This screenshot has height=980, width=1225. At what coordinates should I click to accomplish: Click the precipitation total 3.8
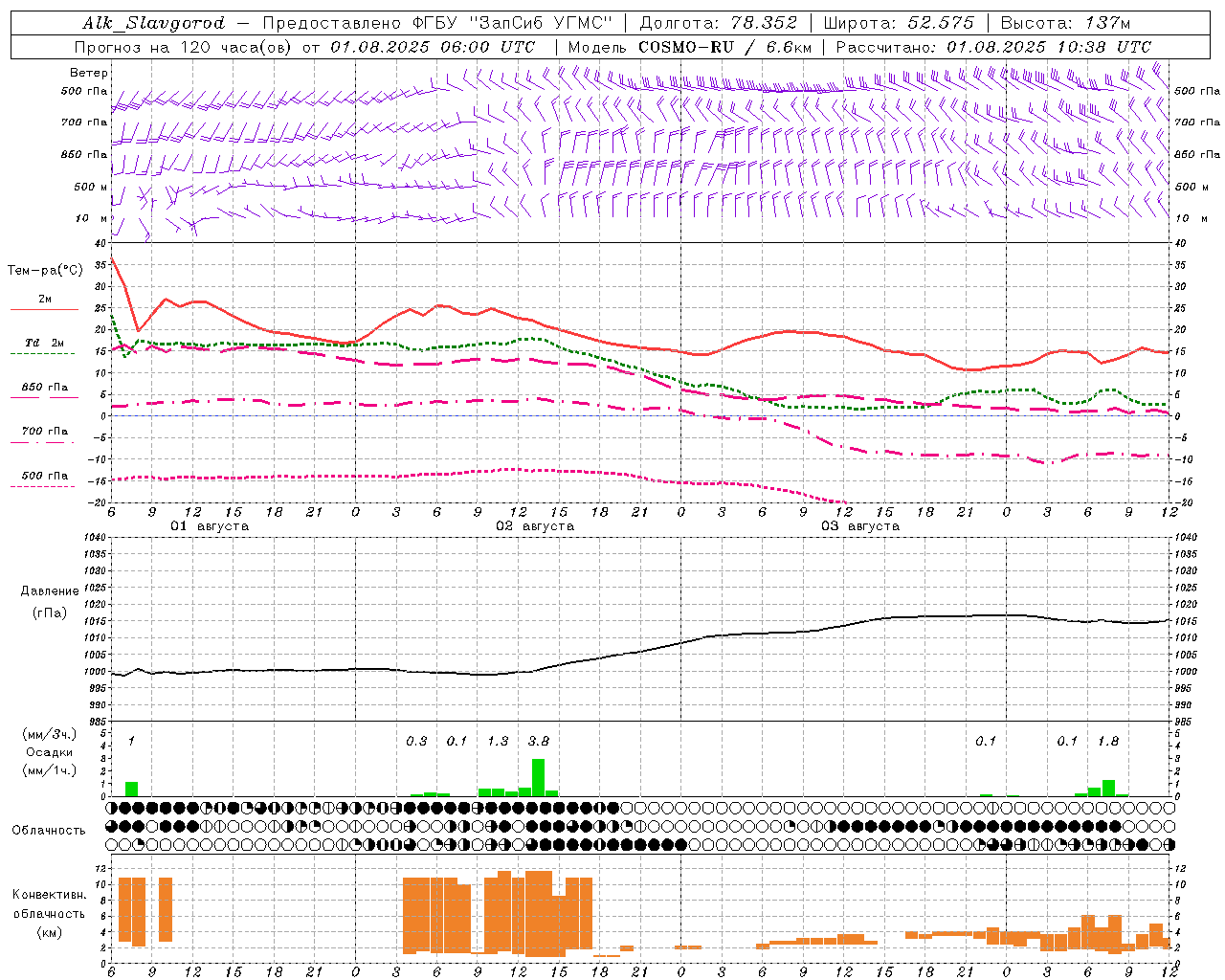tap(539, 742)
